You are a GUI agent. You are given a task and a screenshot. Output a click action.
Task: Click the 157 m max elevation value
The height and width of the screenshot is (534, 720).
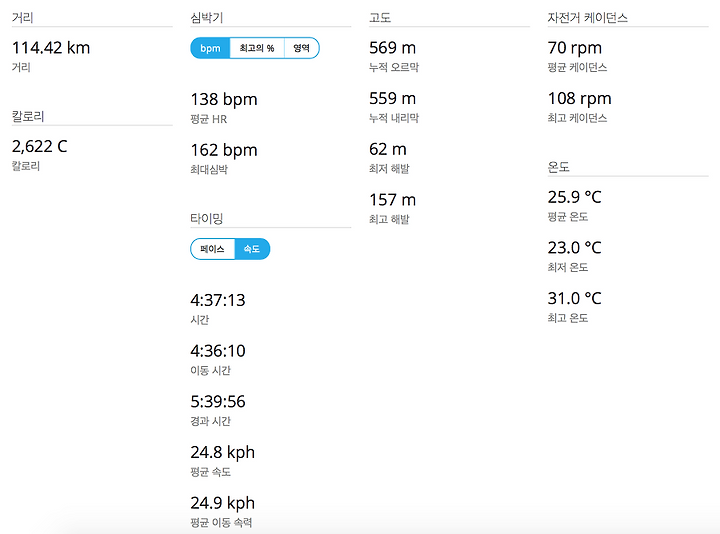393,200
